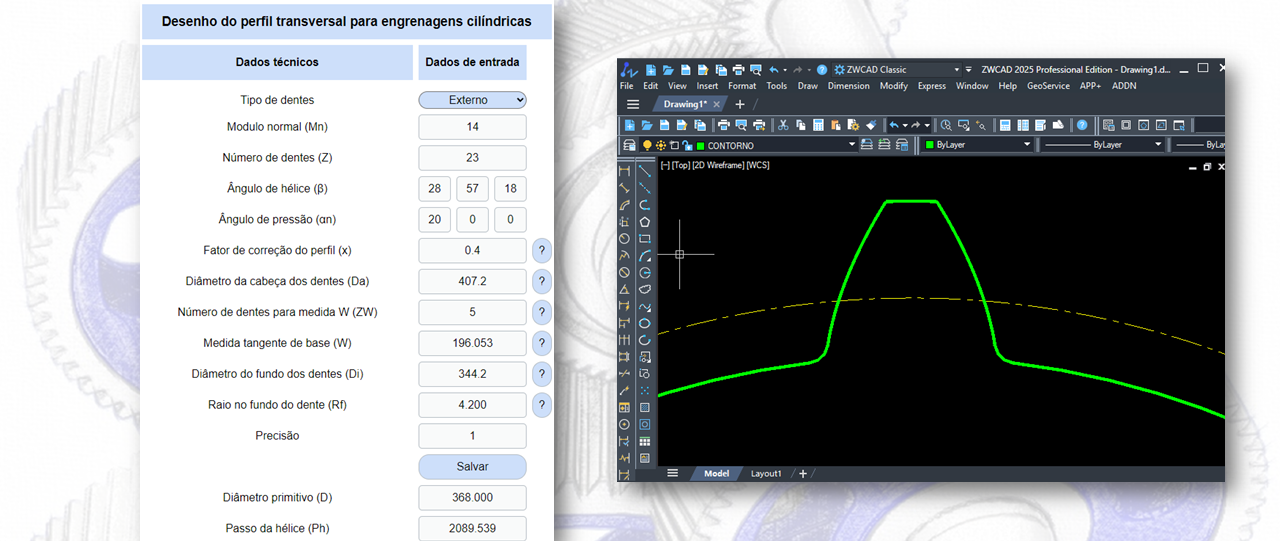Screen dimensions: 1280x541
Task: Open the GeoService menu
Action: [1048, 86]
